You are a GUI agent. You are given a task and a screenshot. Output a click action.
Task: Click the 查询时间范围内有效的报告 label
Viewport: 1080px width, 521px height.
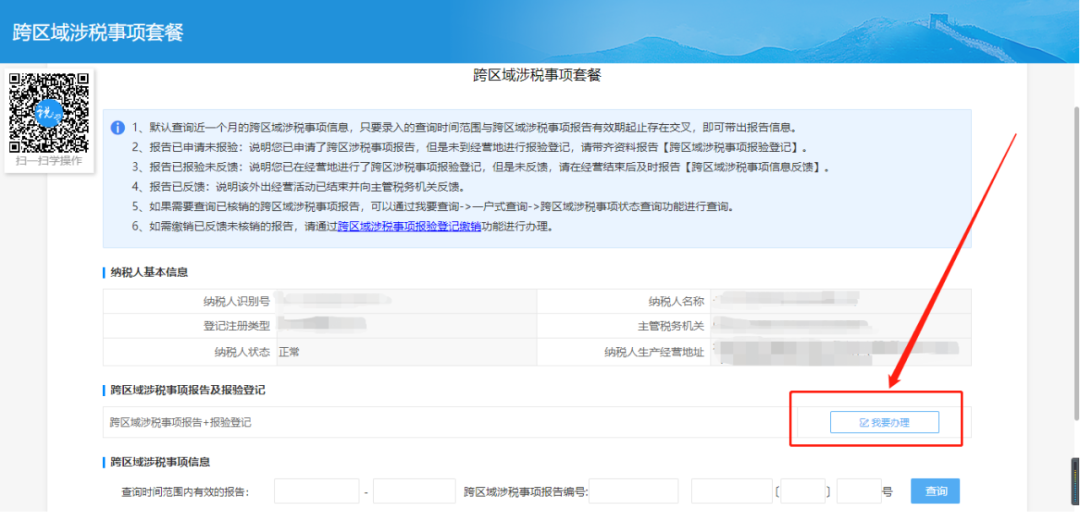tap(185, 492)
